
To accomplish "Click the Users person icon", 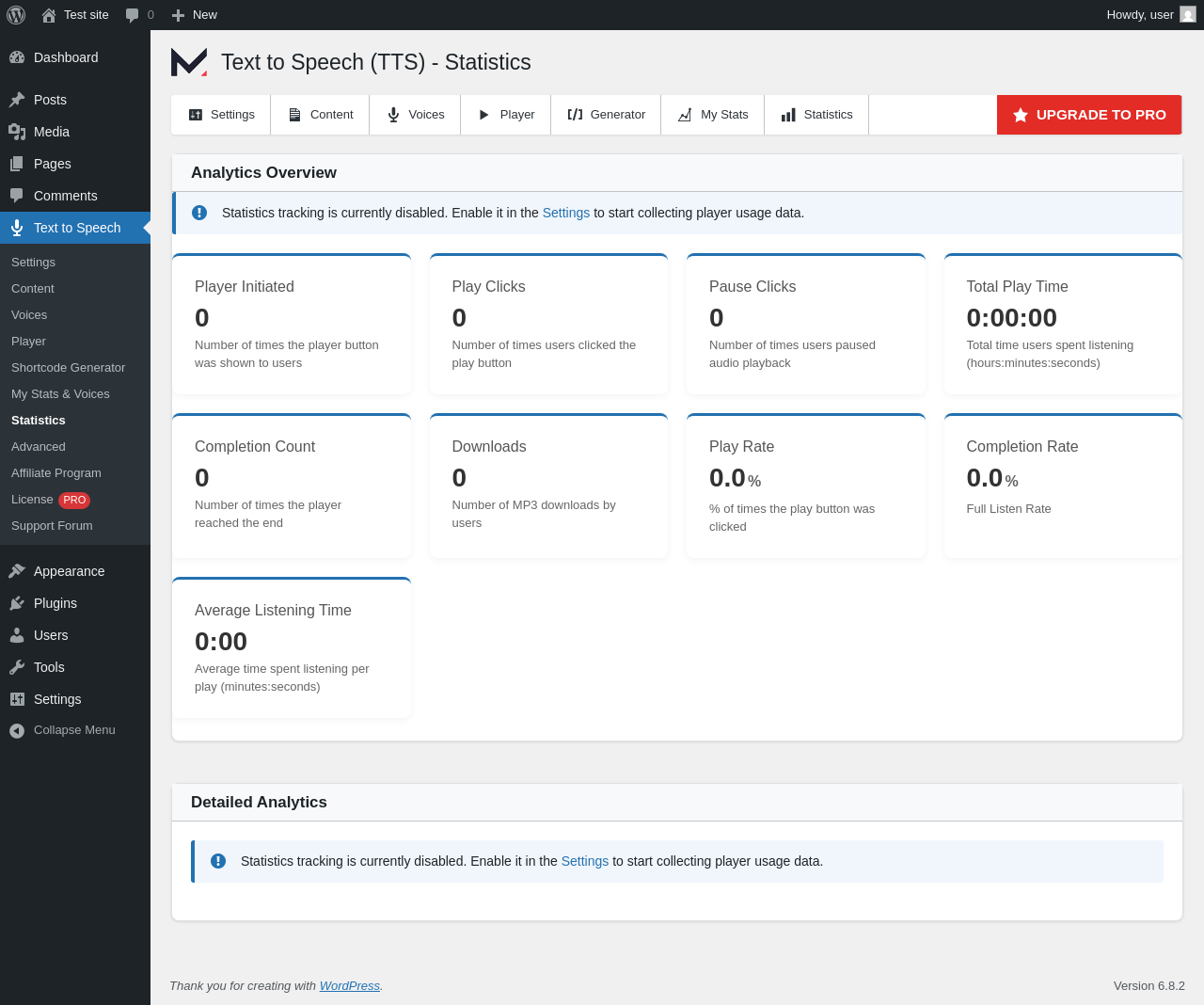I will 17,635.
